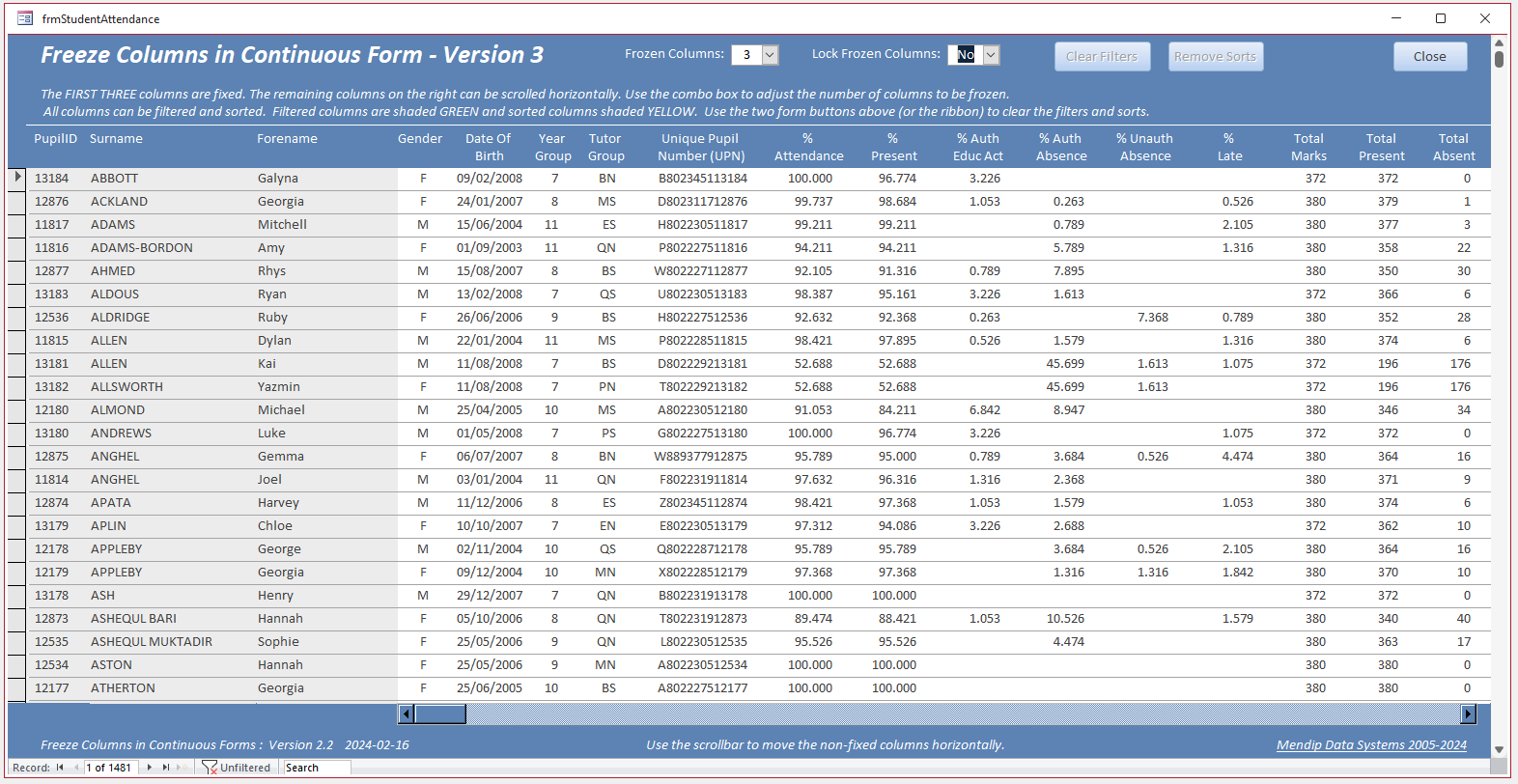Click the vertical scrollbar thumb
1518x784 pixels.
pyautogui.click(x=1499, y=59)
